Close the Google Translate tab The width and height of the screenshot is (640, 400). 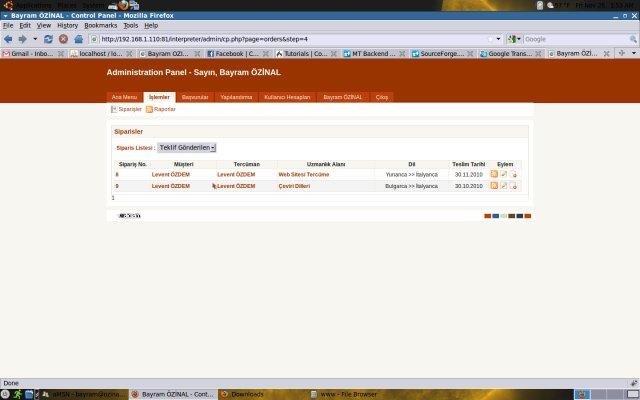point(538,53)
